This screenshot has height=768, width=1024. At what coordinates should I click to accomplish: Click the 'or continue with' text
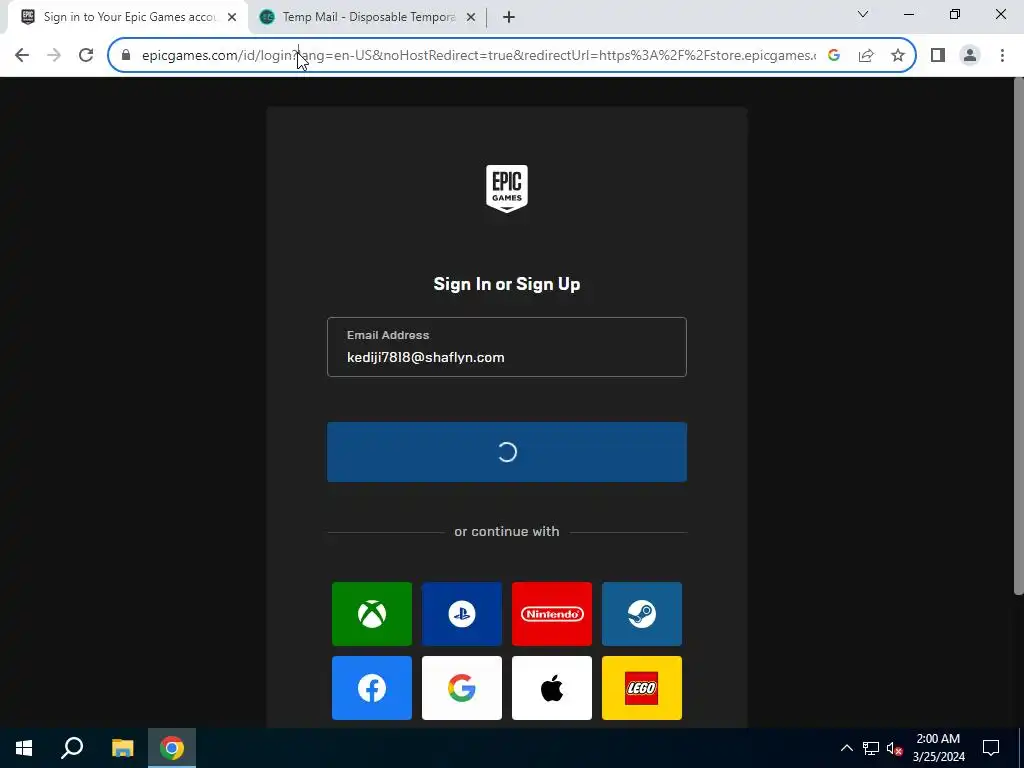(507, 532)
